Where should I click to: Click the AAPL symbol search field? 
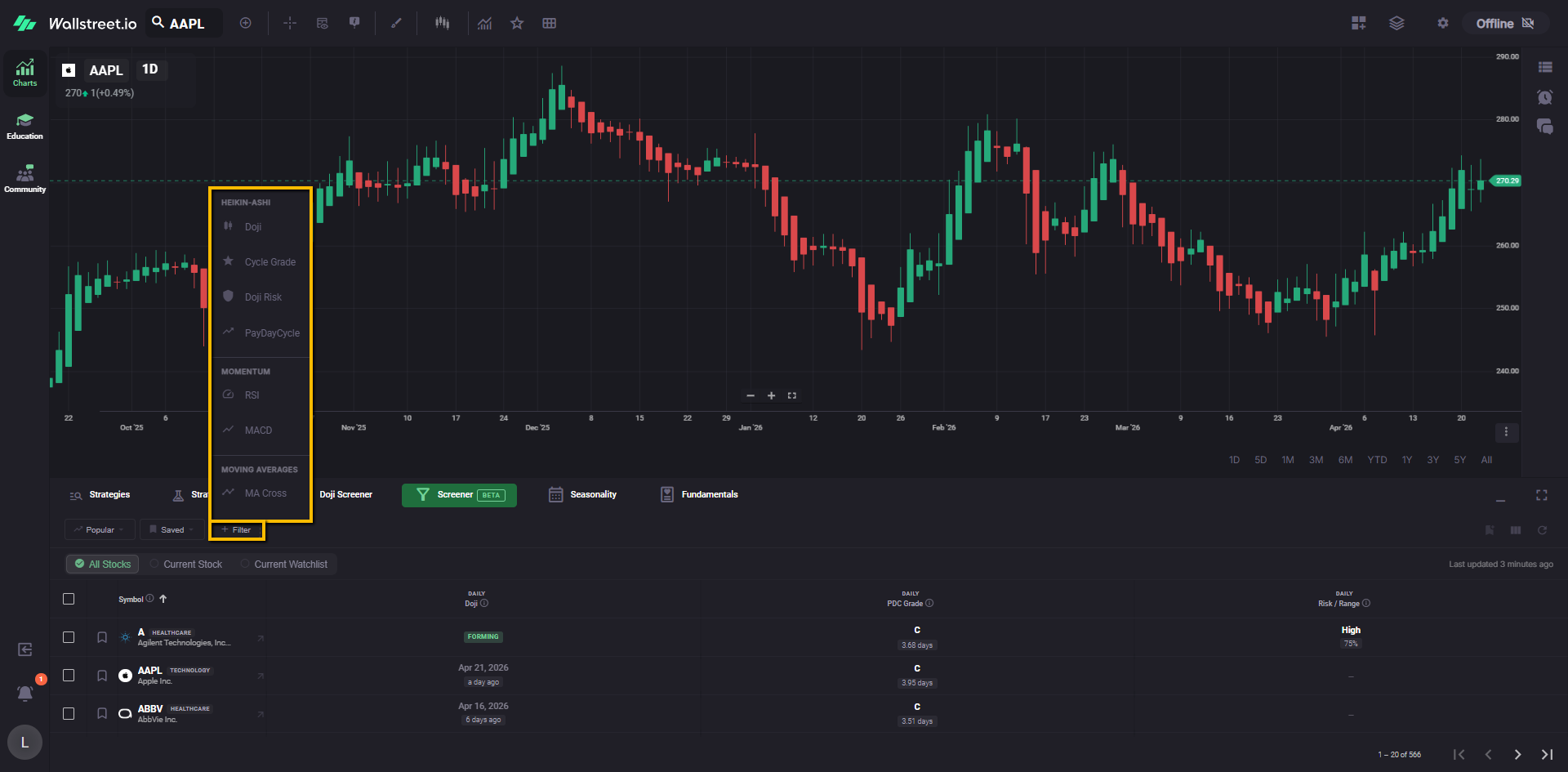[187, 24]
